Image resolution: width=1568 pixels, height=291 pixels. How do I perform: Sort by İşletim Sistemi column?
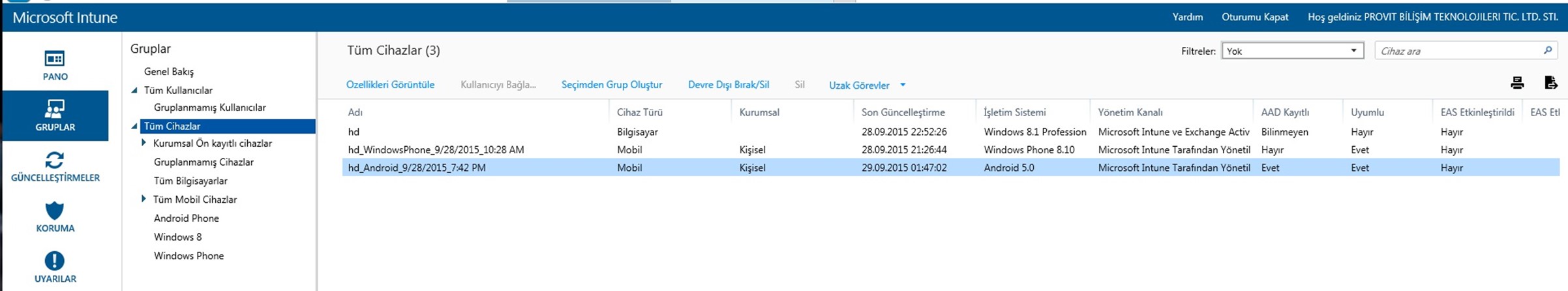coord(1015,112)
